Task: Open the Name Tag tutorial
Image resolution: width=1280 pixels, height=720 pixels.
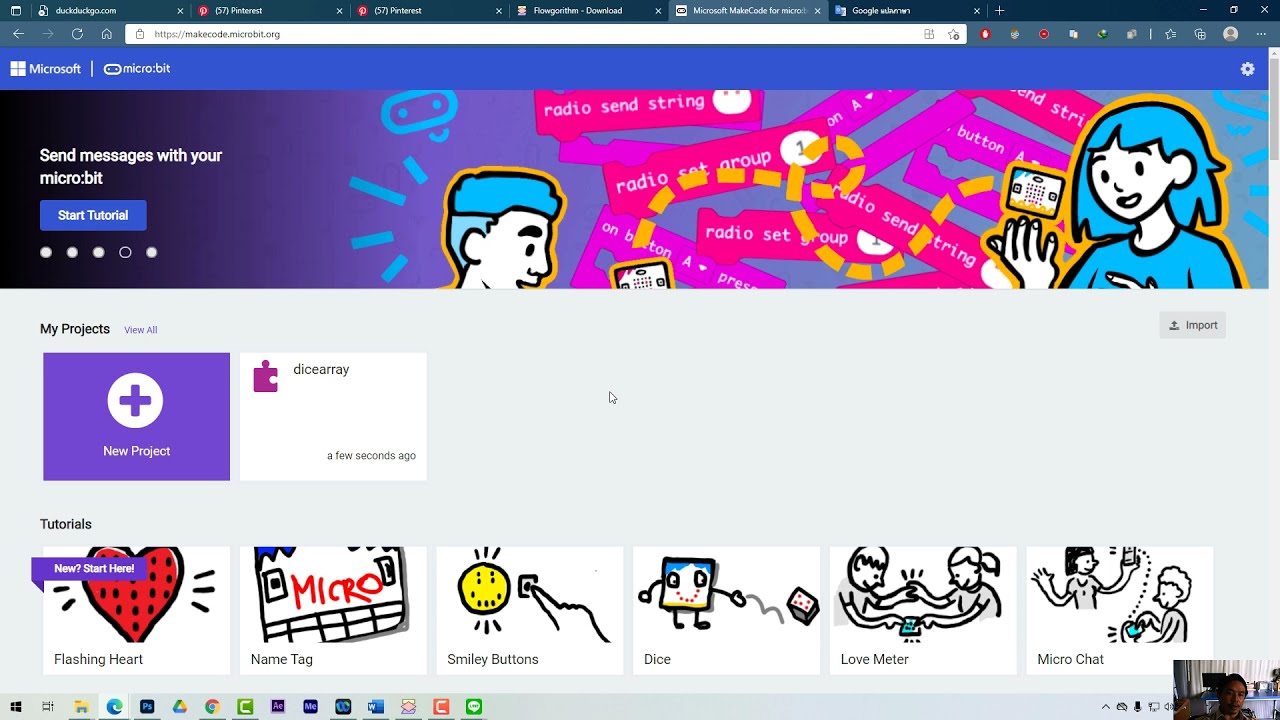Action: tap(333, 610)
